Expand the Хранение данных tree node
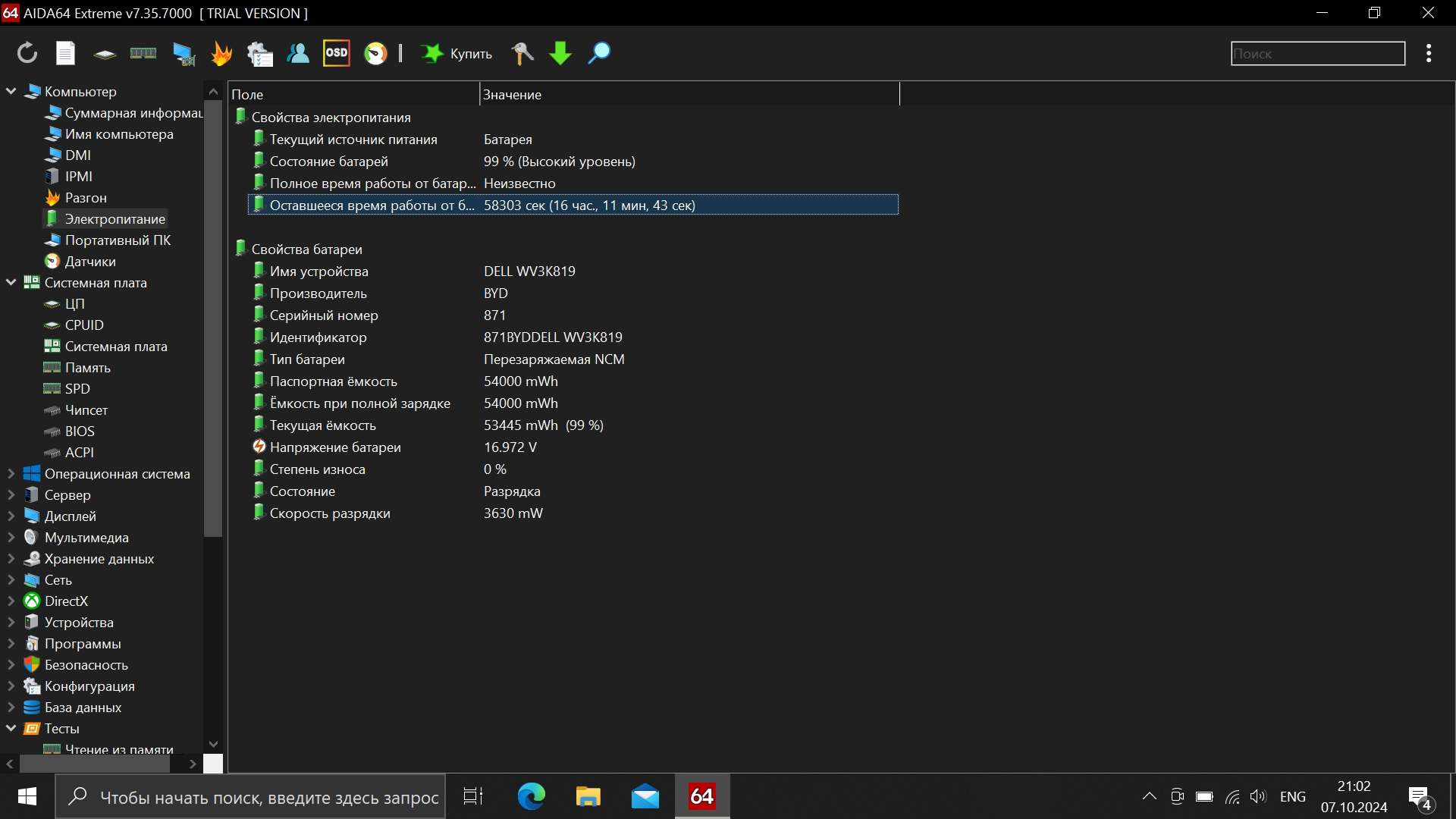 [11, 559]
